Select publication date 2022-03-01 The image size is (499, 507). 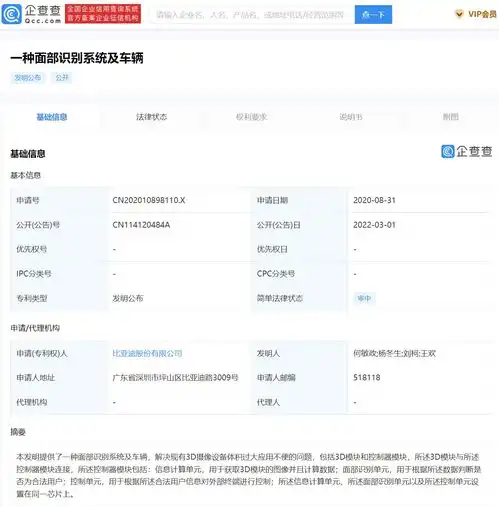374,225
